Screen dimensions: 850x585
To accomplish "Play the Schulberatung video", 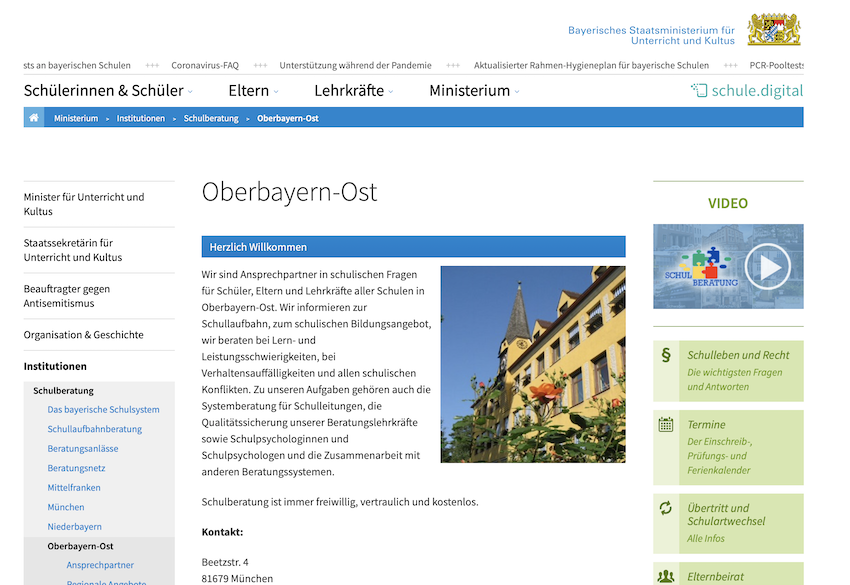I will (767, 267).
